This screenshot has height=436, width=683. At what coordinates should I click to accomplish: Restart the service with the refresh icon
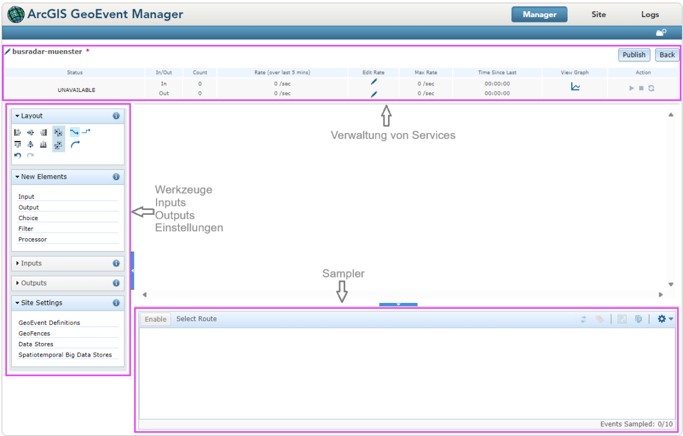point(651,88)
